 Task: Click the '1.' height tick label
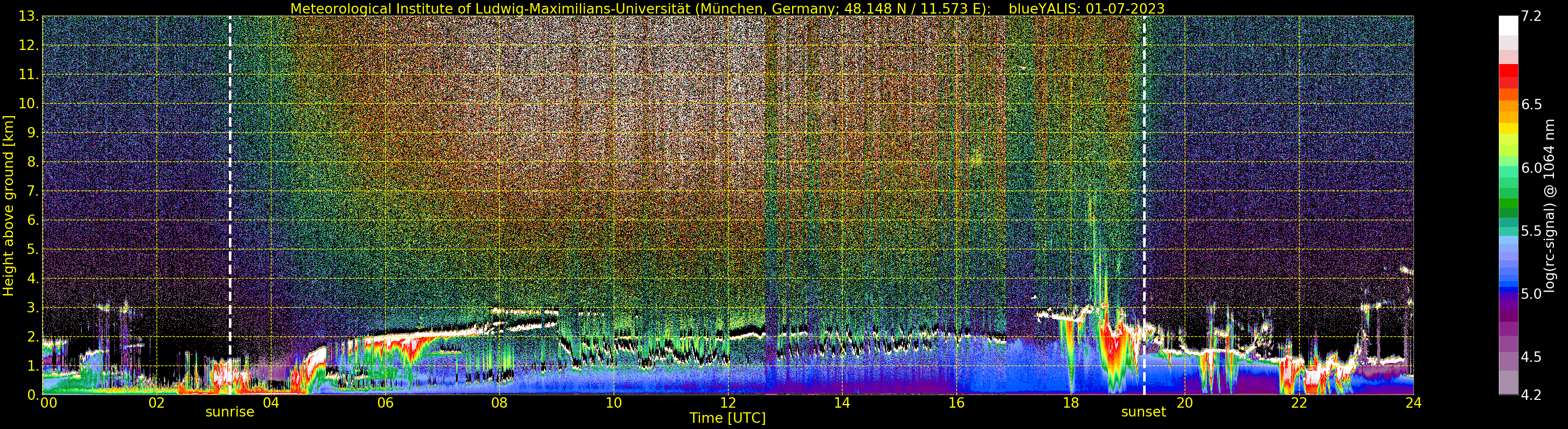coord(33,366)
